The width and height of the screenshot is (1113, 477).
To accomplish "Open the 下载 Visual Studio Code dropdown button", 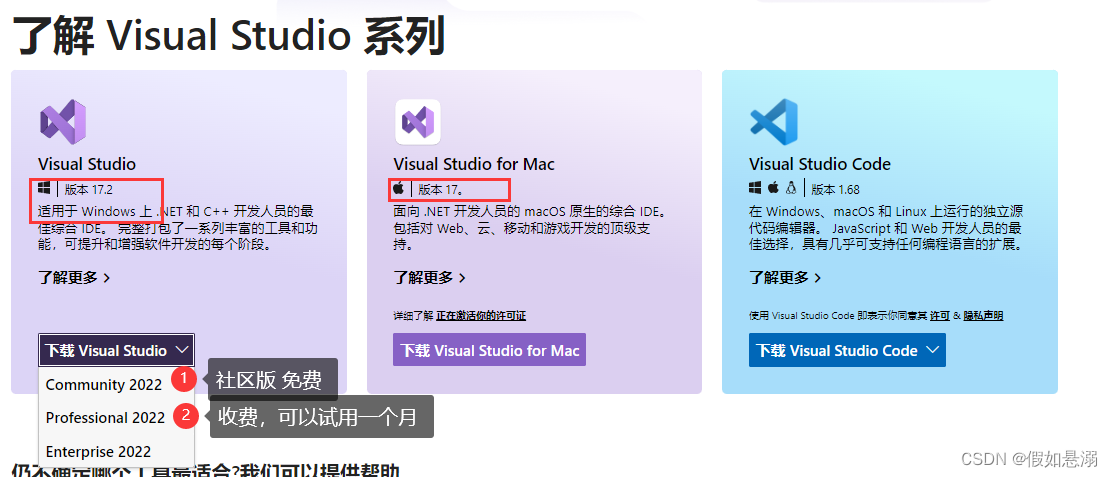I will tap(847, 350).
